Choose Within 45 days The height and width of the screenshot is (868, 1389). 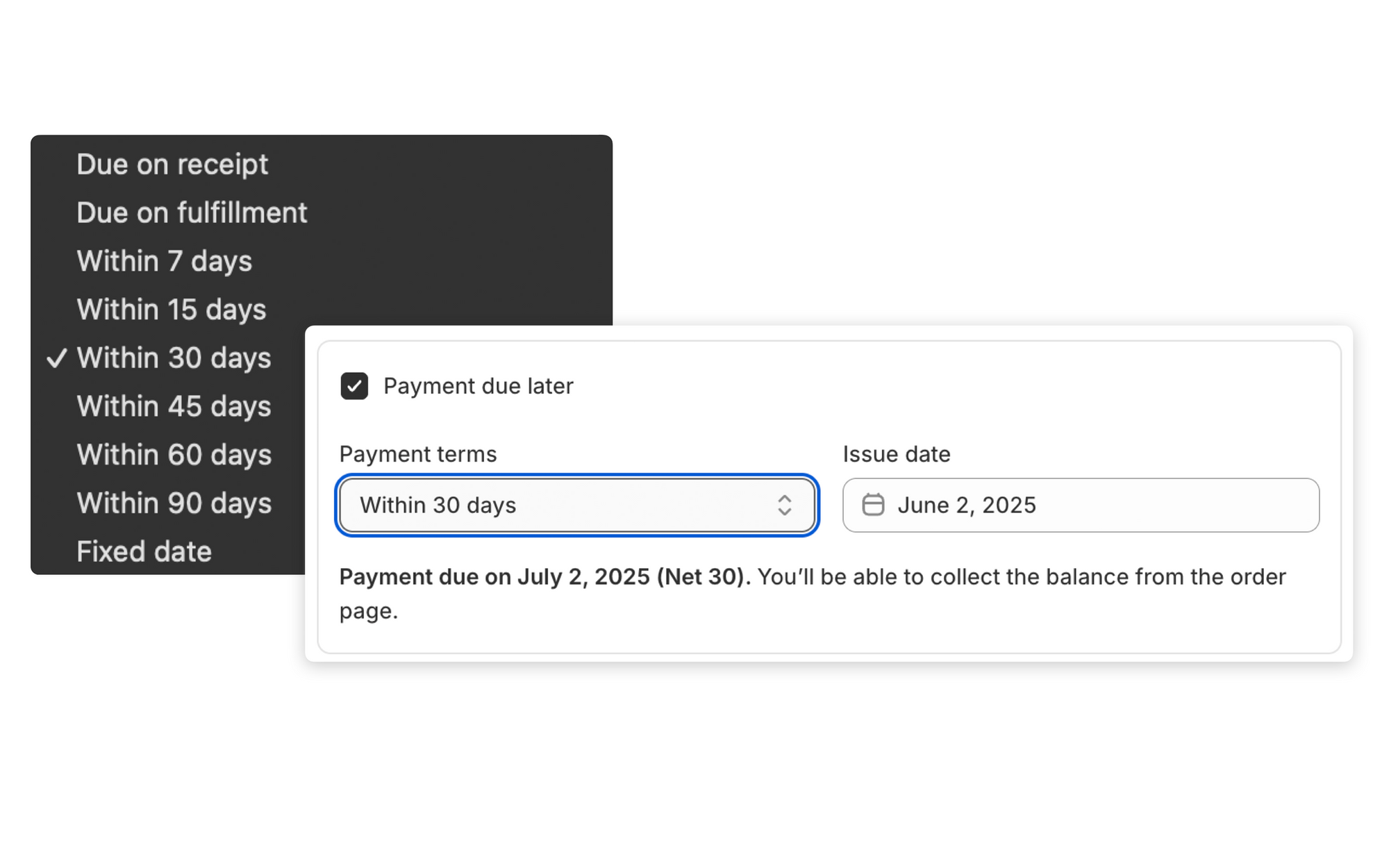tap(174, 406)
